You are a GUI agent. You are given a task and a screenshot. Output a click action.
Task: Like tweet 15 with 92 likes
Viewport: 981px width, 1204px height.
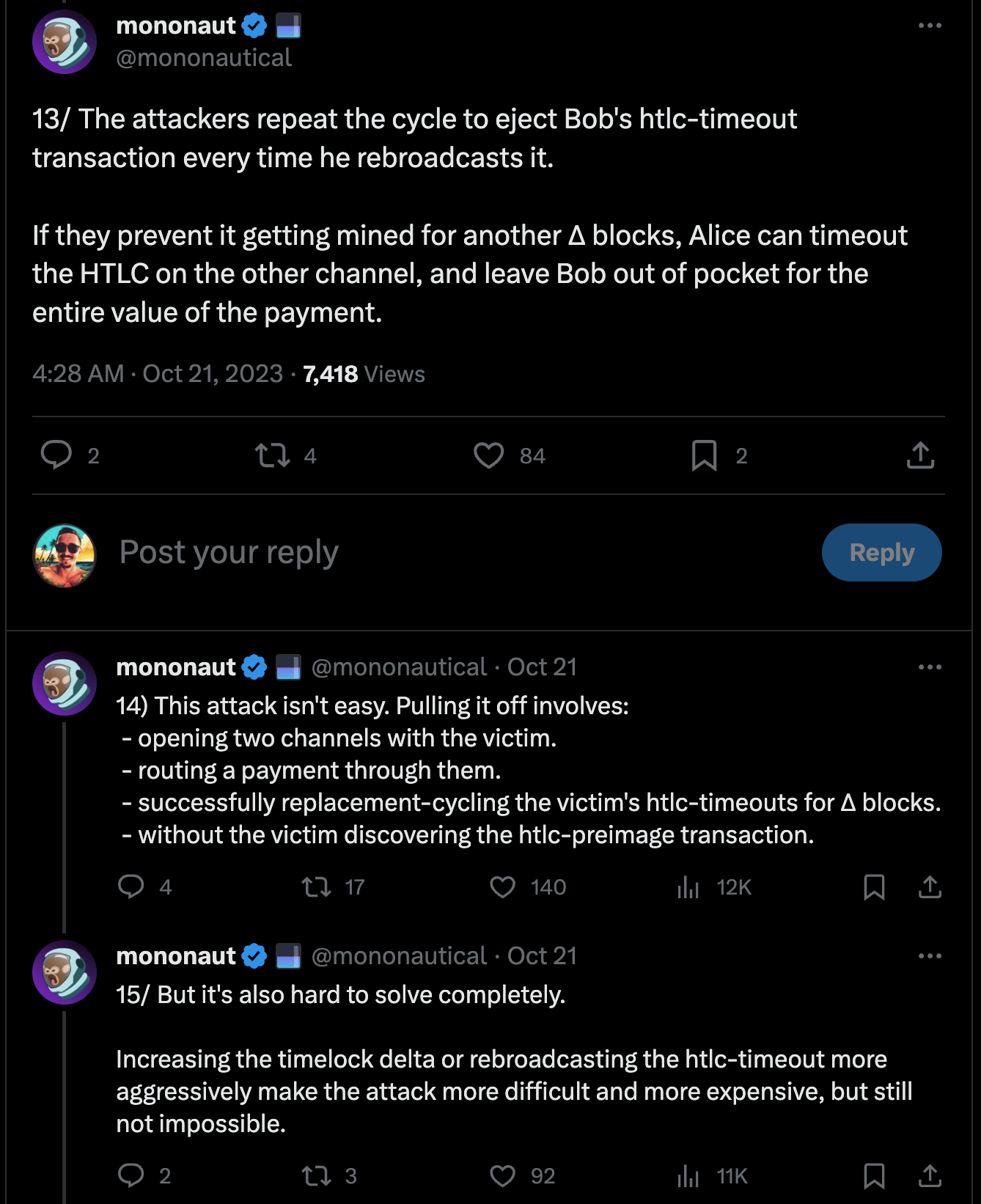tap(503, 1176)
